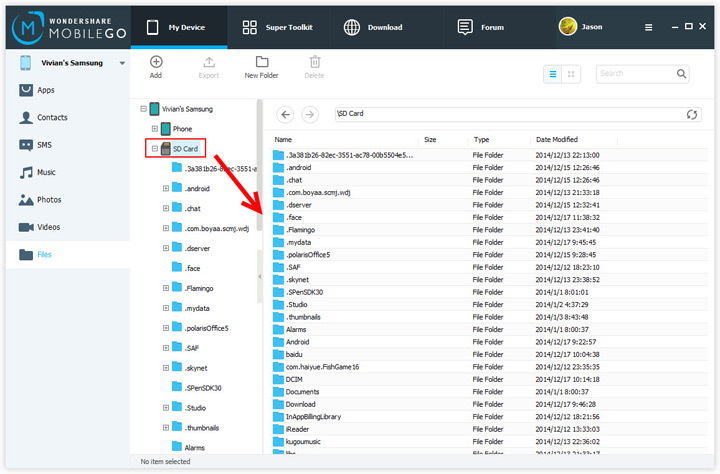
Task: Click the Wondershare MobileGo logo
Action: point(69,28)
